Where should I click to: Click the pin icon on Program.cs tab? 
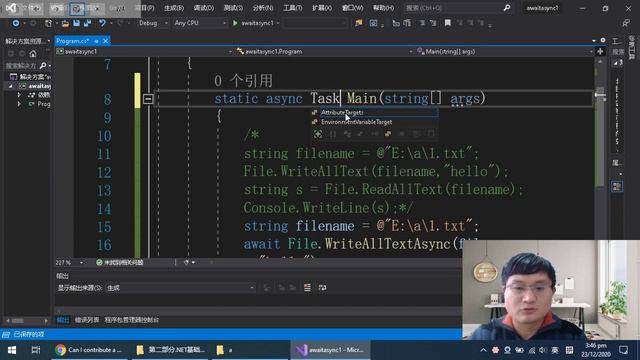pyautogui.click(x=96, y=41)
